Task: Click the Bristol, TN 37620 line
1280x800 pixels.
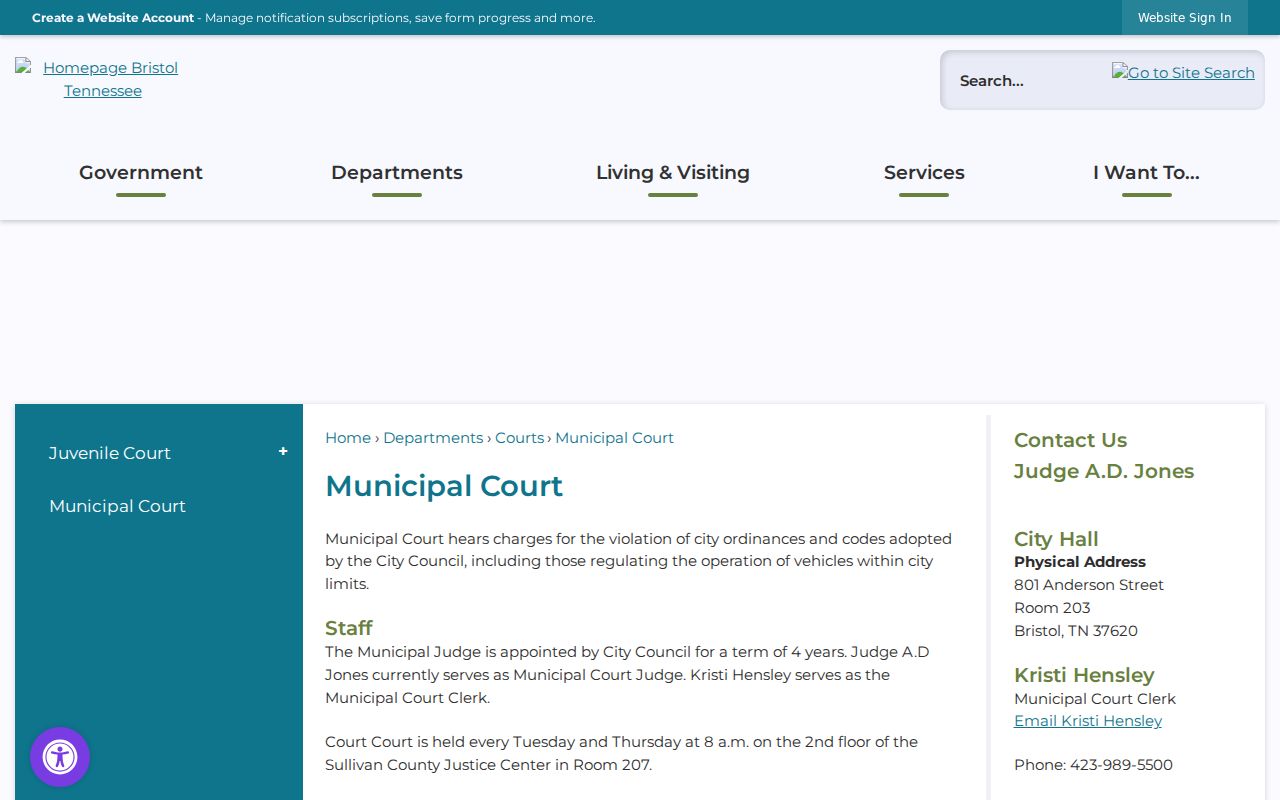Action: click(x=1076, y=631)
